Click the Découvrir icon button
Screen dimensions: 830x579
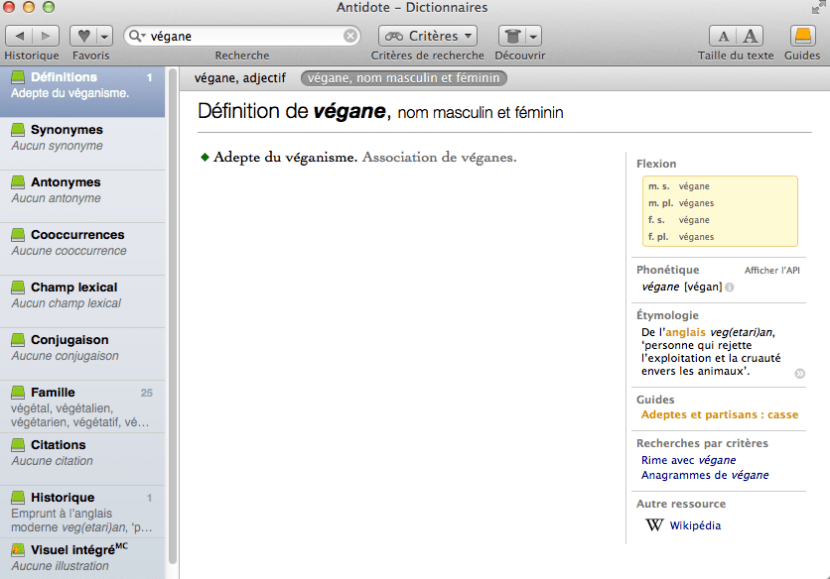click(x=512, y=36)
